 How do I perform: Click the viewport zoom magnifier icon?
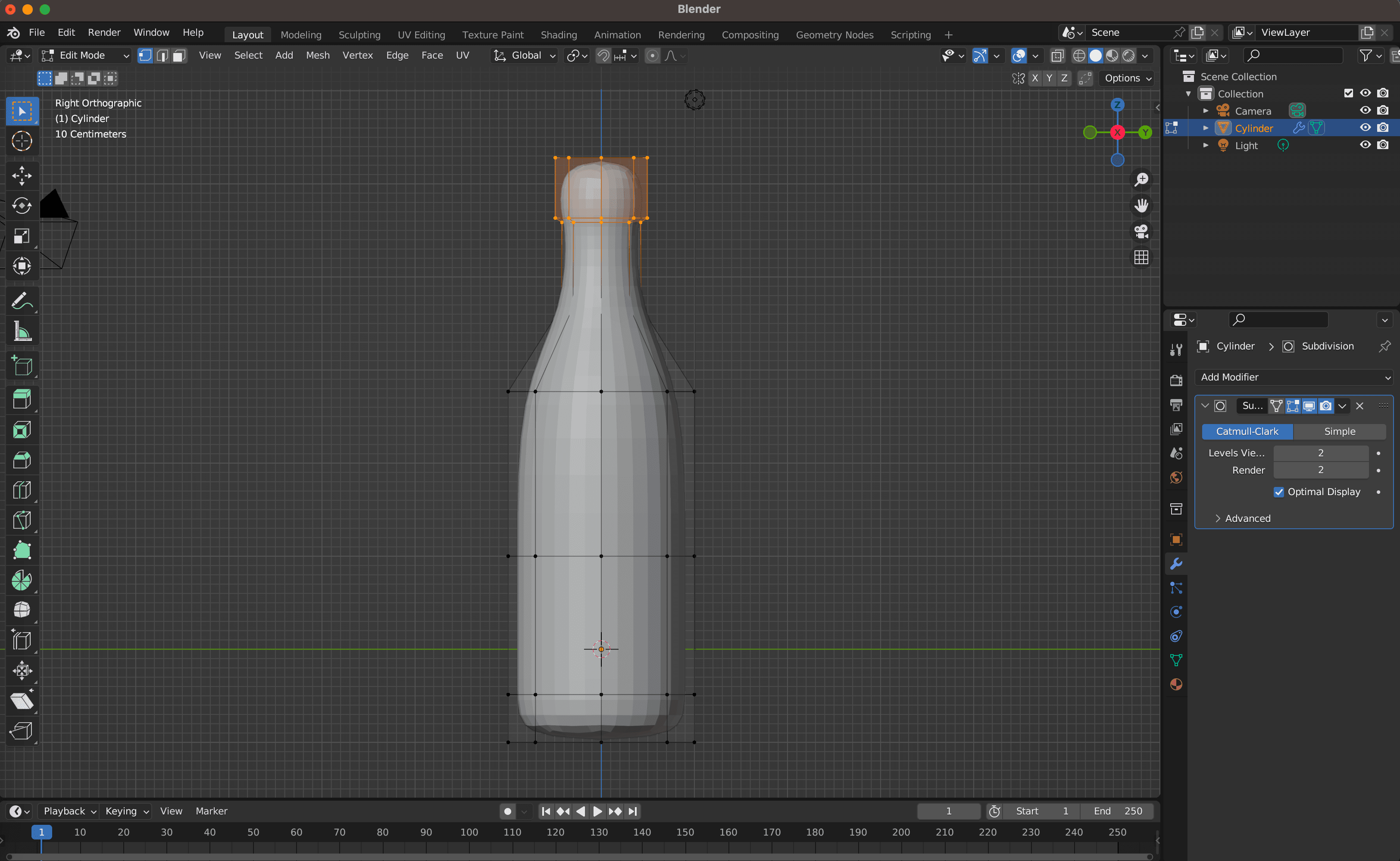pos(1141,179)
